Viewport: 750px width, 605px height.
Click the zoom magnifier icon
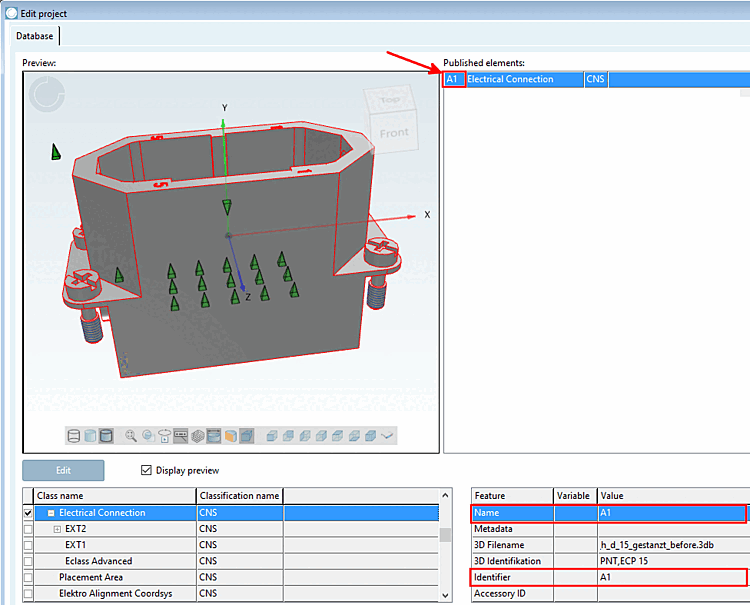coord(131,435)
